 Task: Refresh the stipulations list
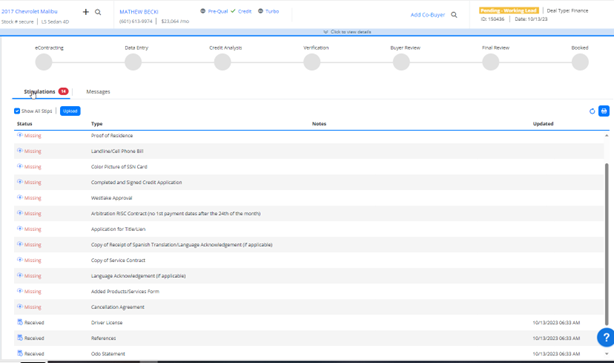(592, 111)
